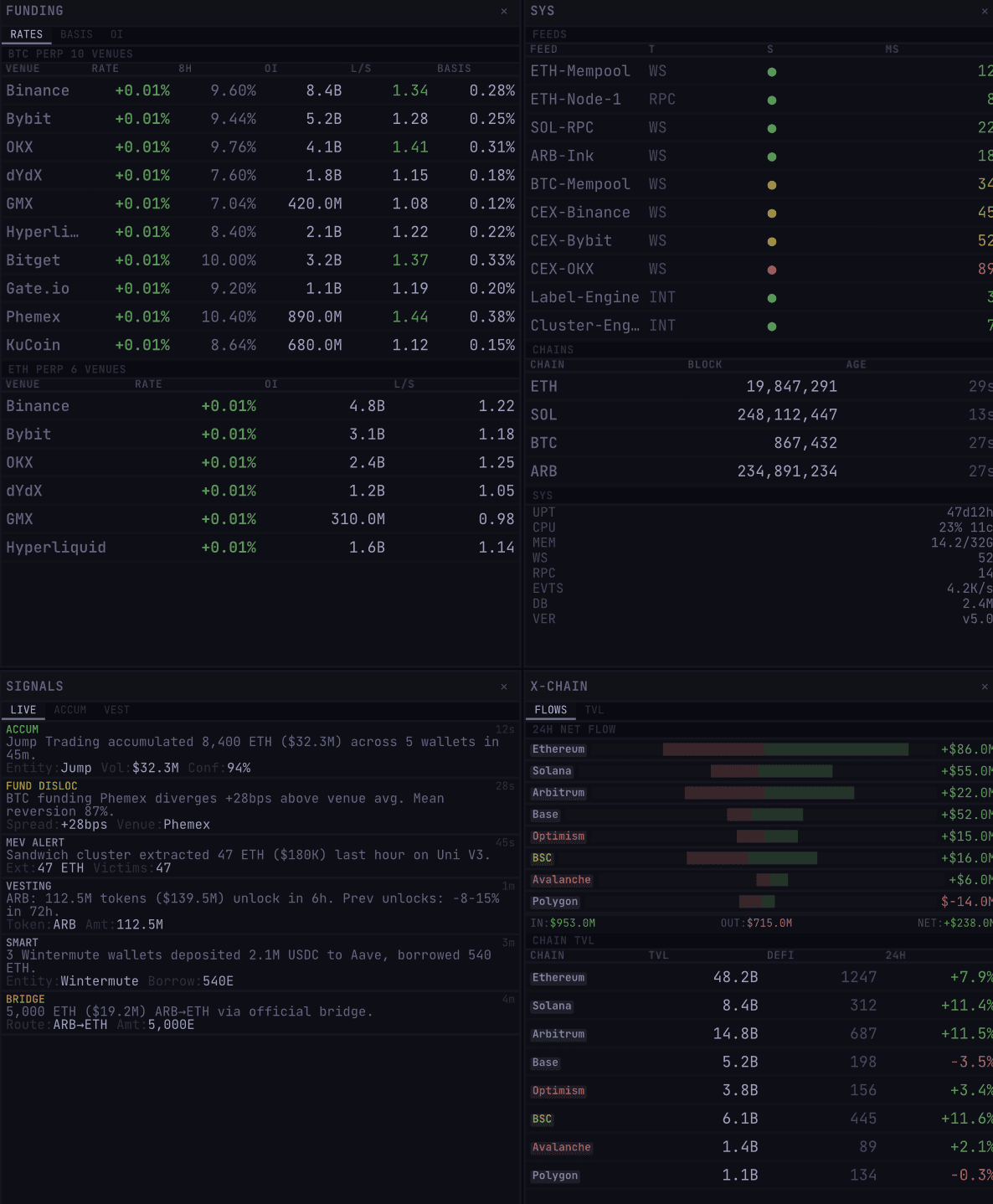993x1204 pixels.
Task: Select Optimism chain tag in net flow
Action: tap(558, 836)
